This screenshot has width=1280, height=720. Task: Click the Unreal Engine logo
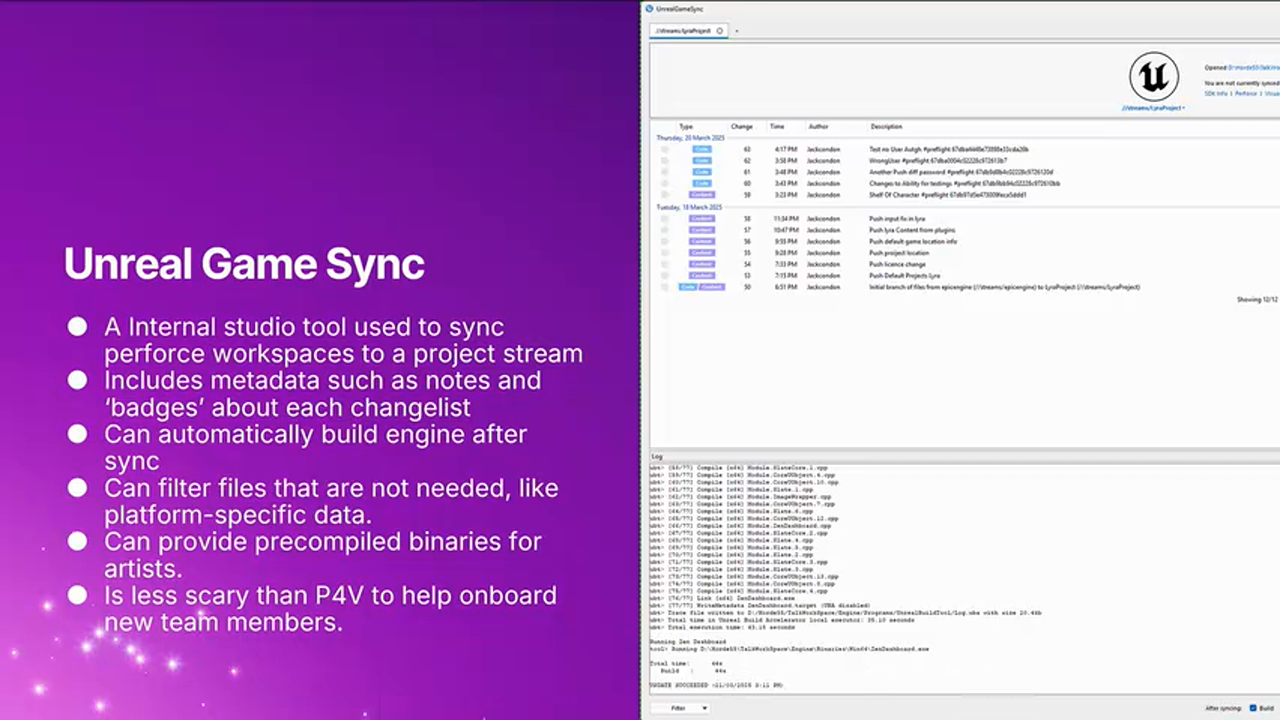pyautogui.click(x=1154, y=76)
